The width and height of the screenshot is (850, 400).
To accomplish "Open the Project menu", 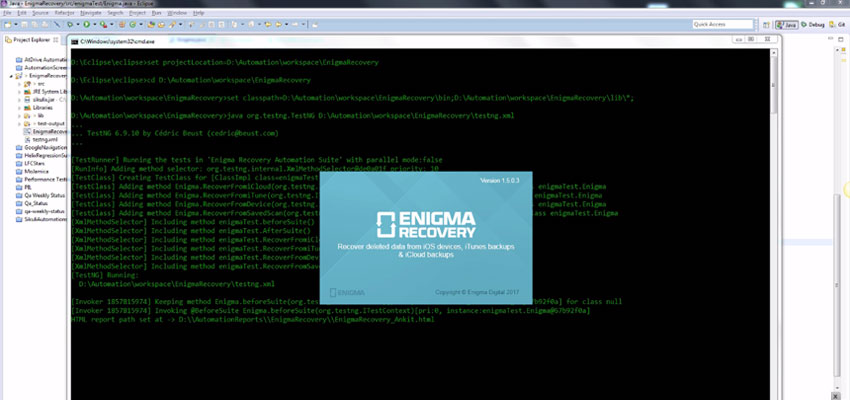I will [x=138, y=12].
